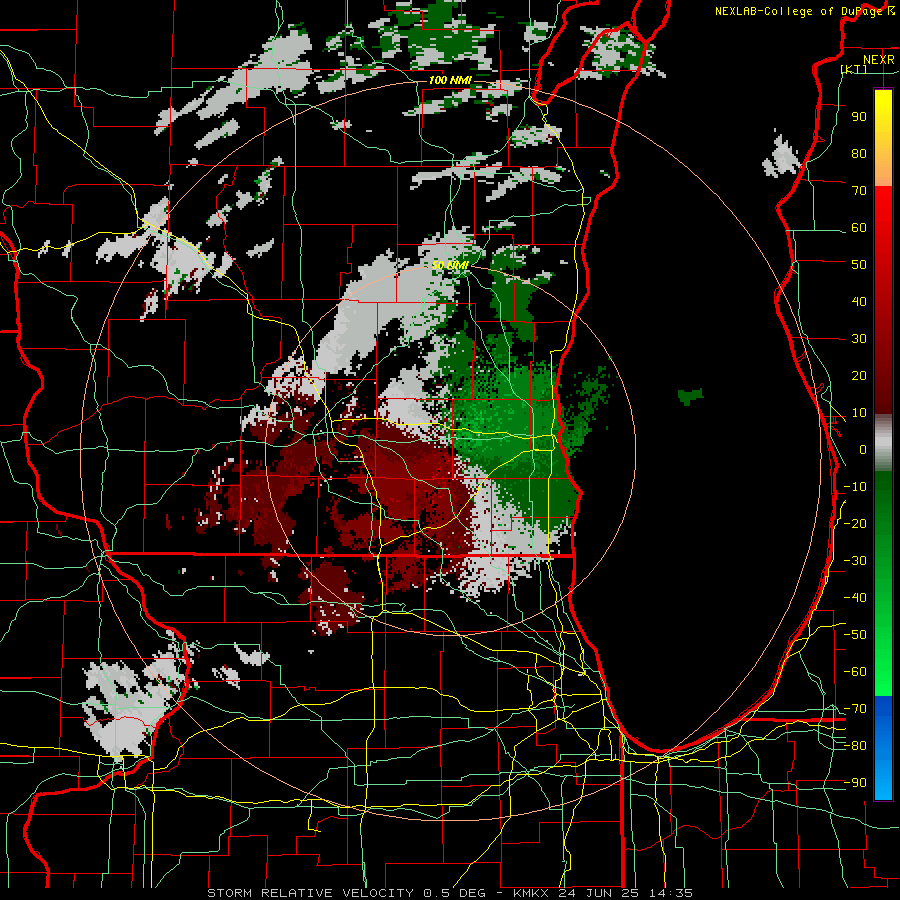900x900 pixels.
Task: Click the small green echo over the lake
Action: [x=690, y=396]
